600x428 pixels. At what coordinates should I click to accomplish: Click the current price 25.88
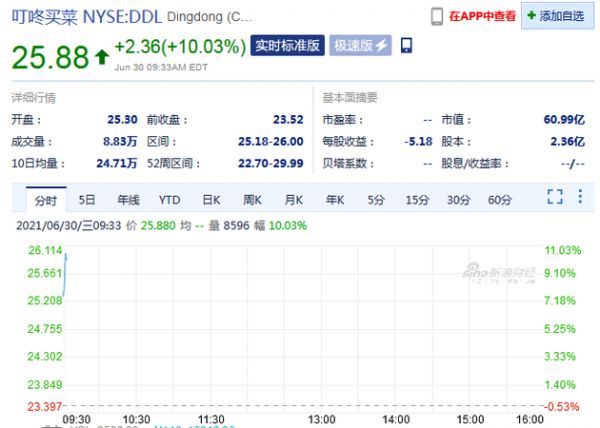(50, 57)
